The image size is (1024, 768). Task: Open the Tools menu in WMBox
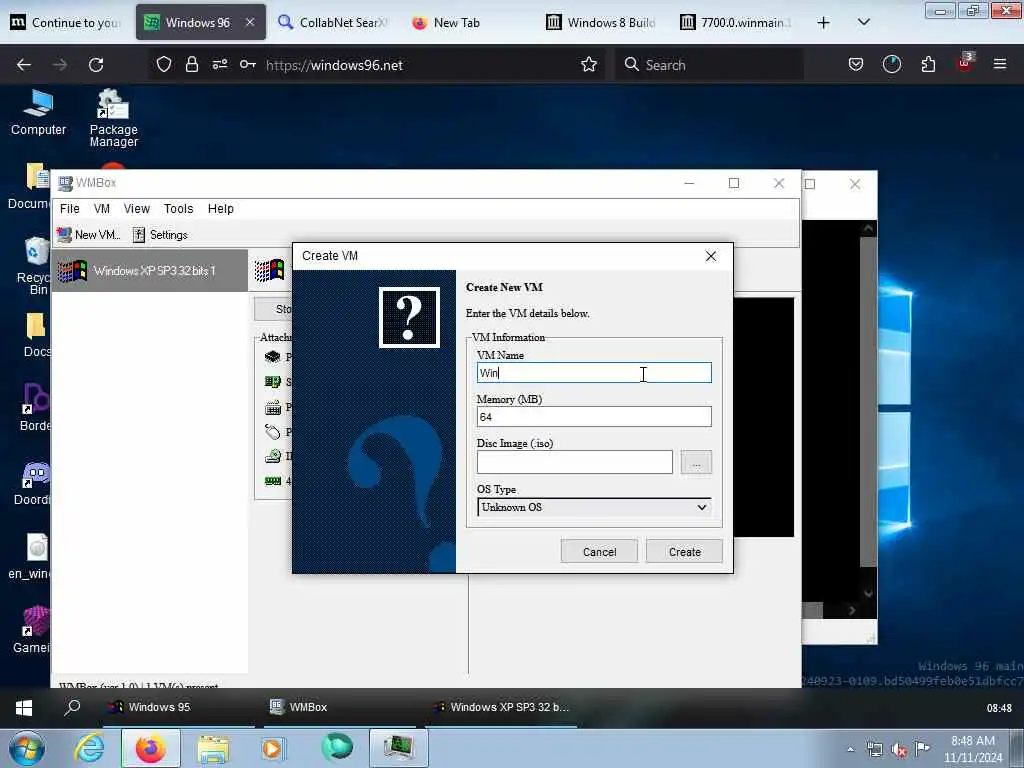178,208
